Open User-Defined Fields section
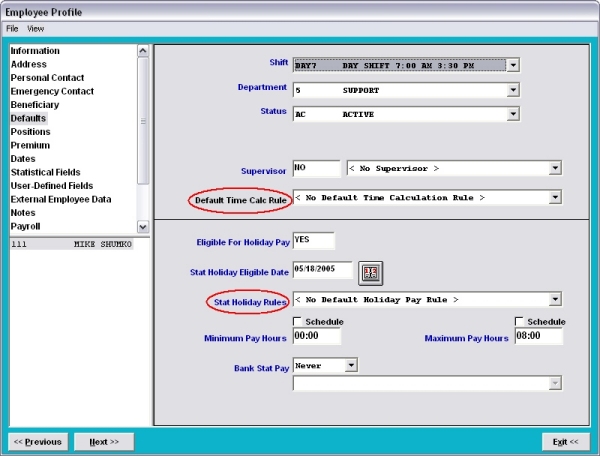 (52, 186)
